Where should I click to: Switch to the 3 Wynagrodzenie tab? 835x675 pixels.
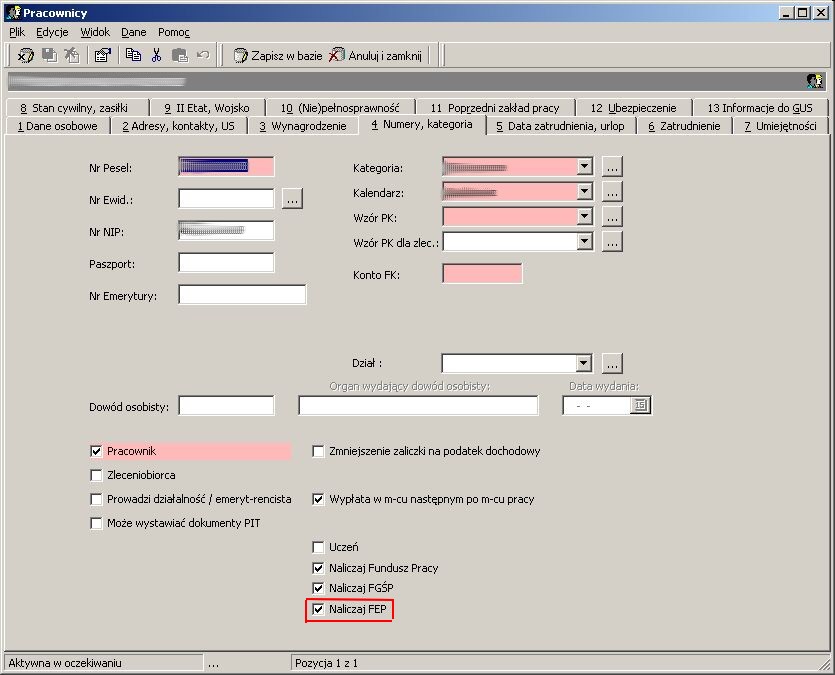[302, 126]
